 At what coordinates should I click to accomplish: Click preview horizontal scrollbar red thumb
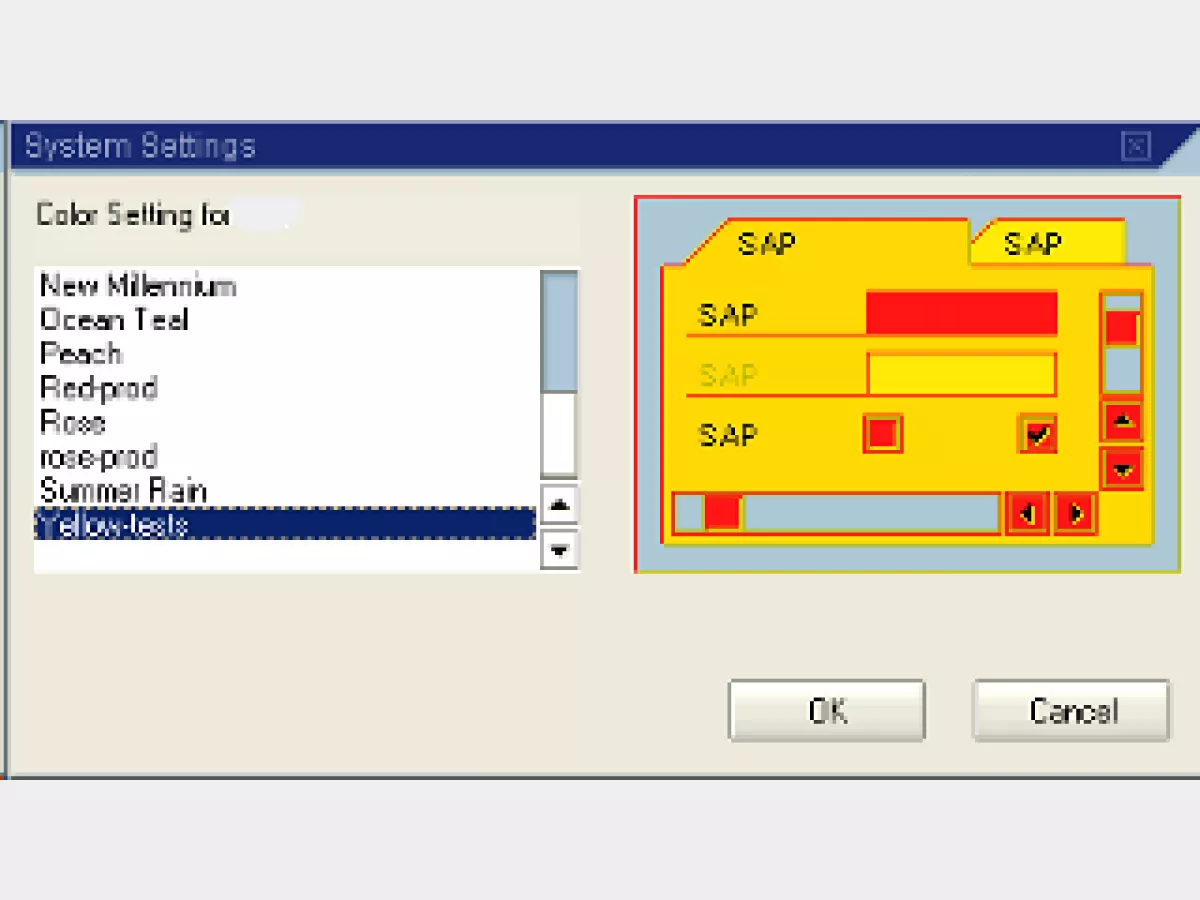click(722, 513)
